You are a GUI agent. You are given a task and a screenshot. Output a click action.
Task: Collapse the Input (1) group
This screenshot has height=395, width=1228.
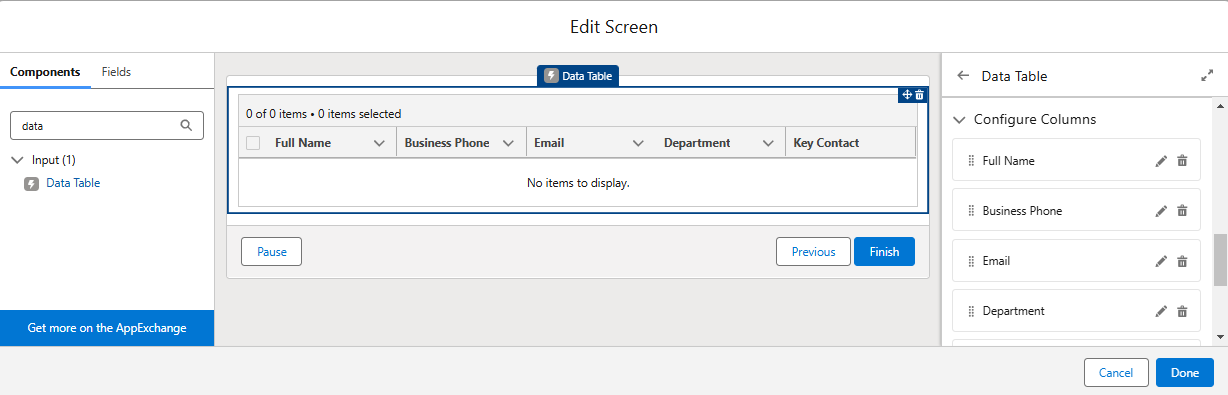click(18, 160)
